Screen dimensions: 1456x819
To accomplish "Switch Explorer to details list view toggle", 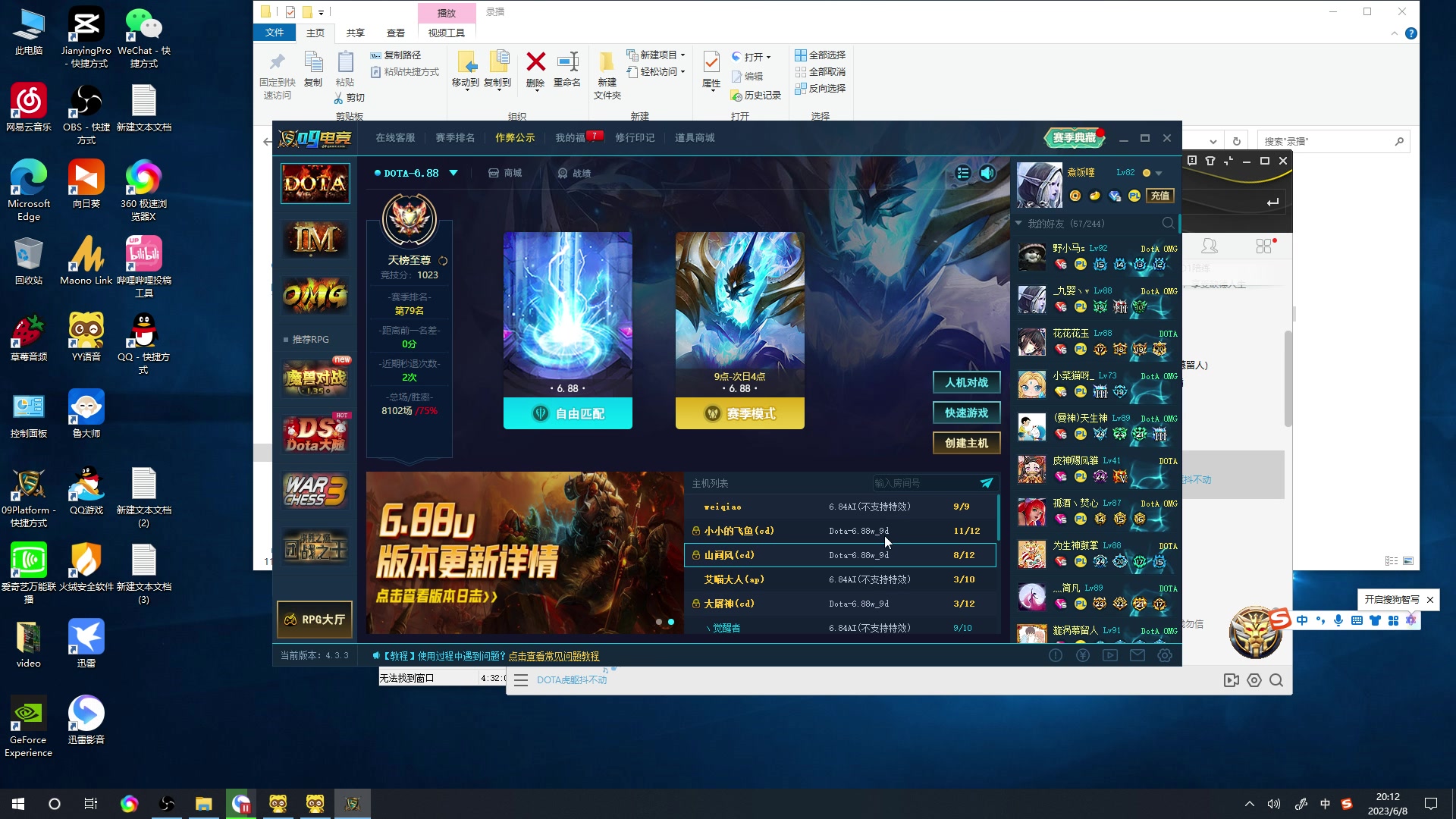I will tap(1392, 561).
